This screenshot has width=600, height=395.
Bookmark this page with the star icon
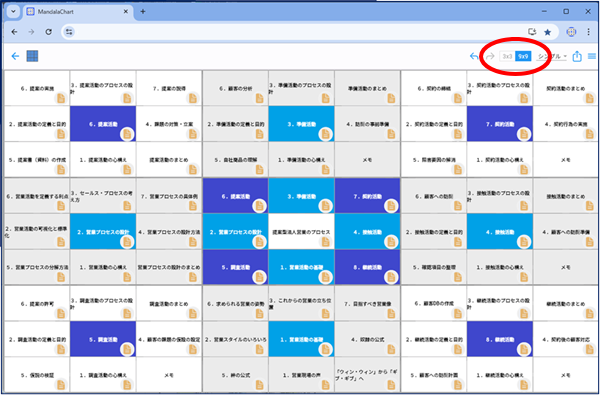pos(548,32)
